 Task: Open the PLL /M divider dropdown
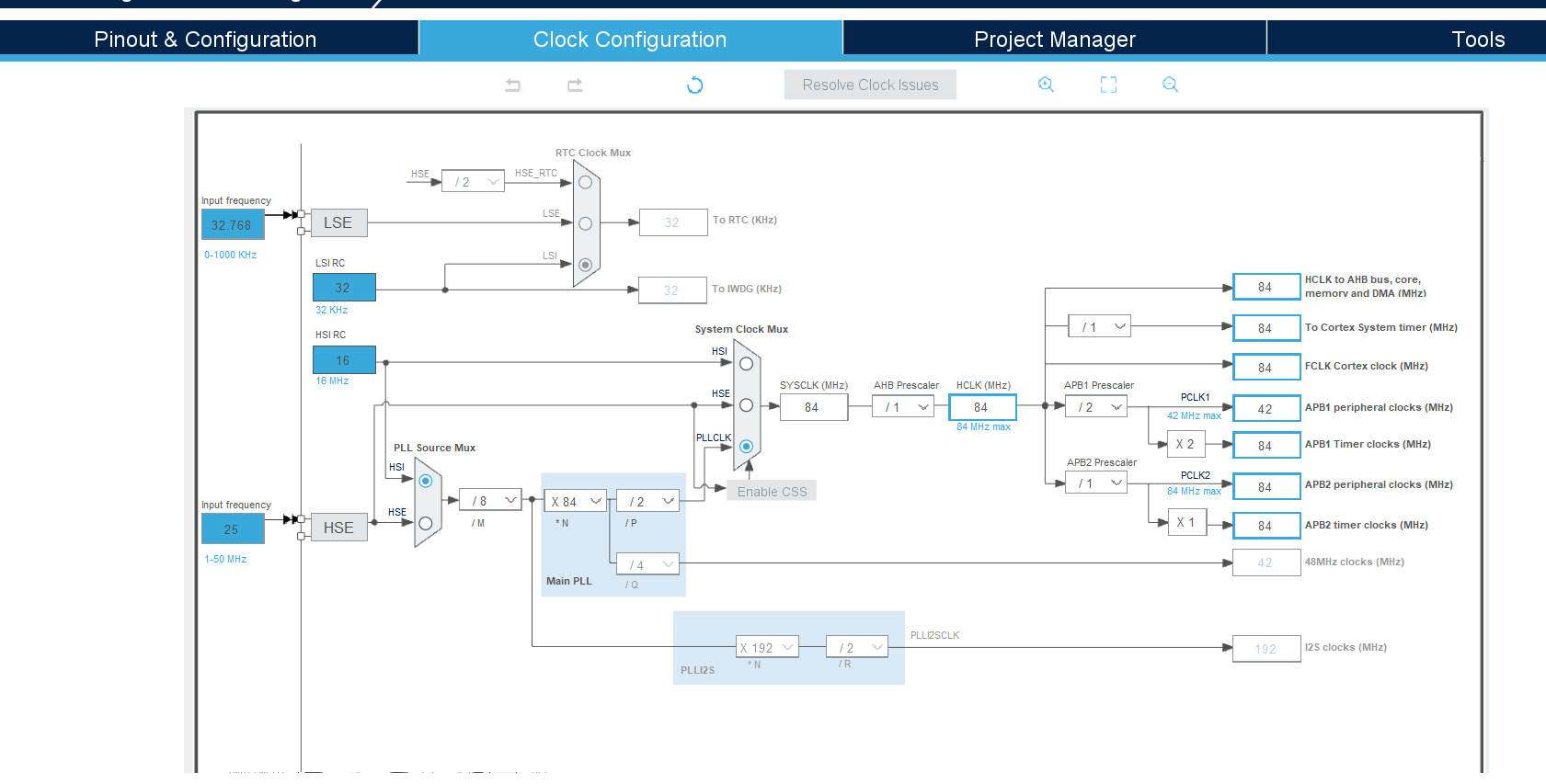[490, 500]
